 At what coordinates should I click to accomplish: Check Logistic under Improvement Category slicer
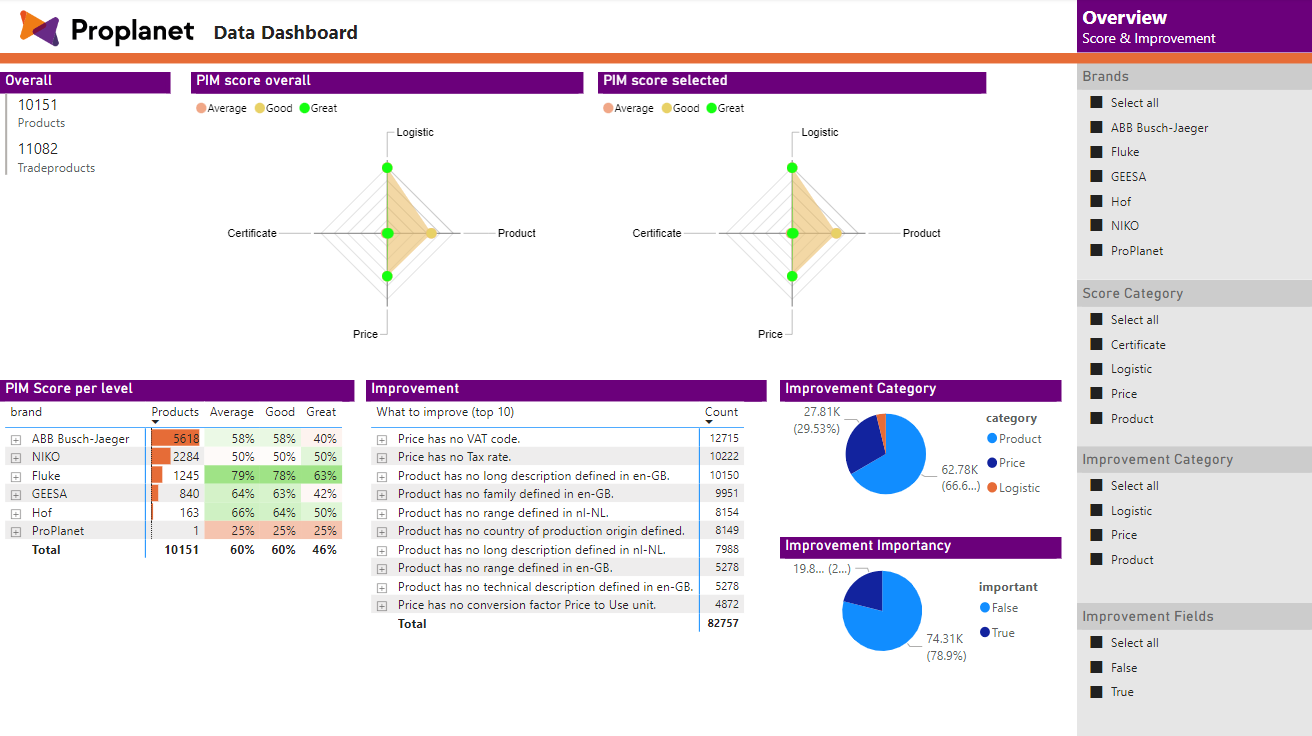[x=1096, y=511]
